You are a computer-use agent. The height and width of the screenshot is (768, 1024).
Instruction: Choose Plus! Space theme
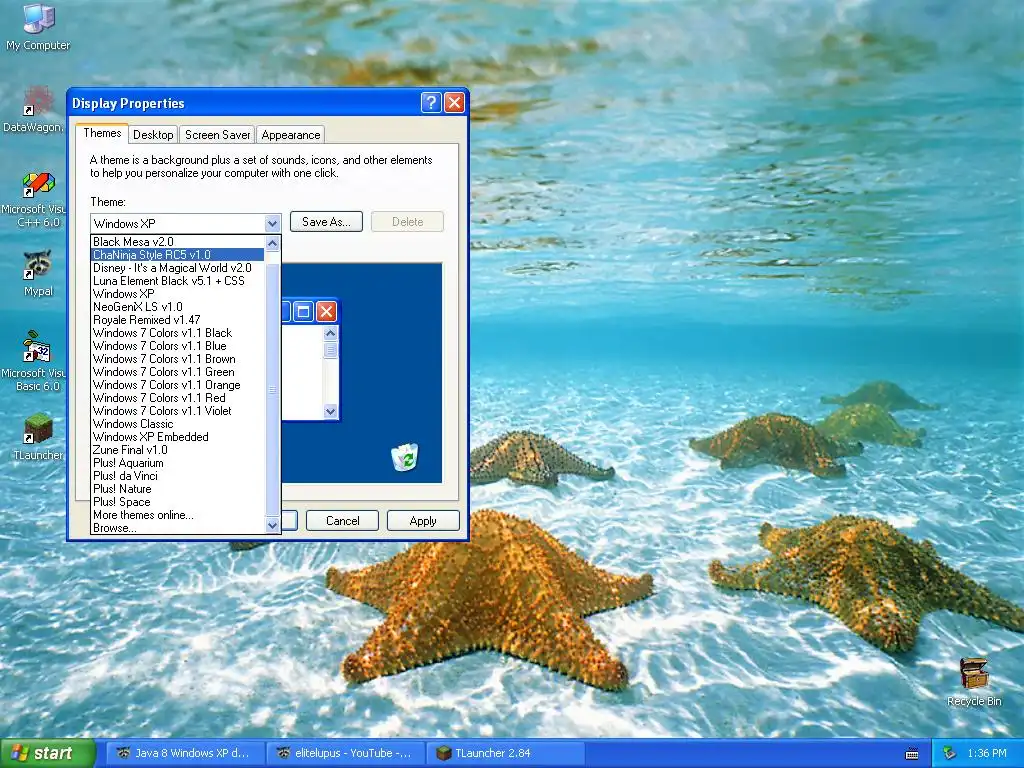click(x=178, y=502)
